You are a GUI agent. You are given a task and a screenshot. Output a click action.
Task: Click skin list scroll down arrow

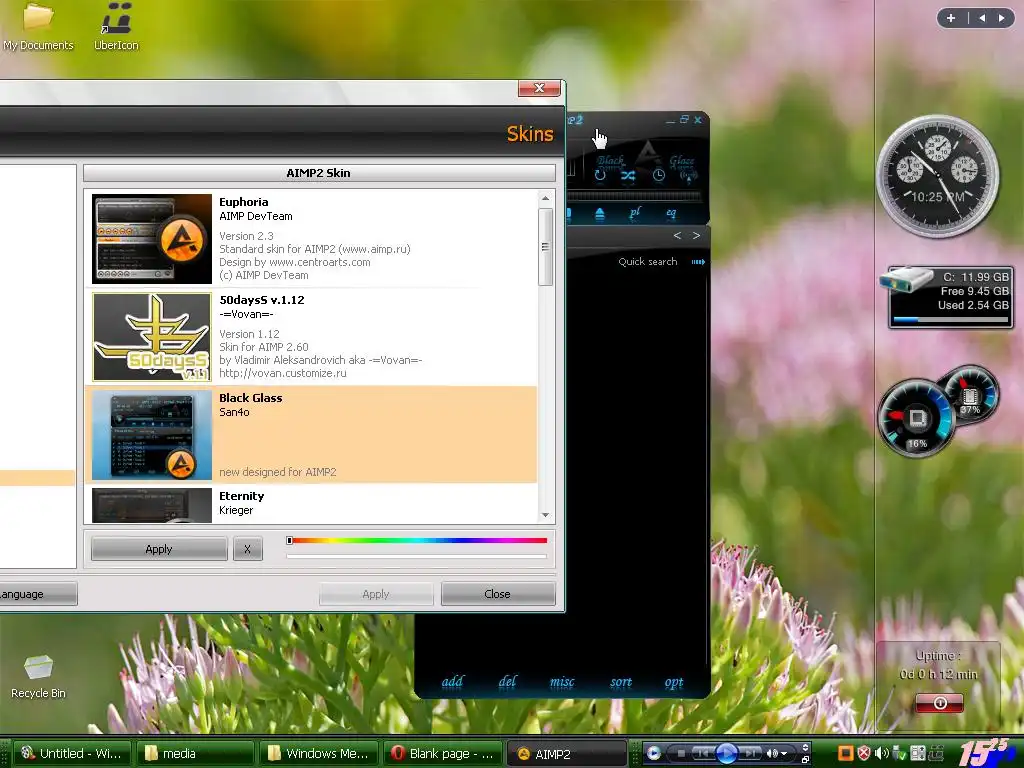(x=545, y=515)
